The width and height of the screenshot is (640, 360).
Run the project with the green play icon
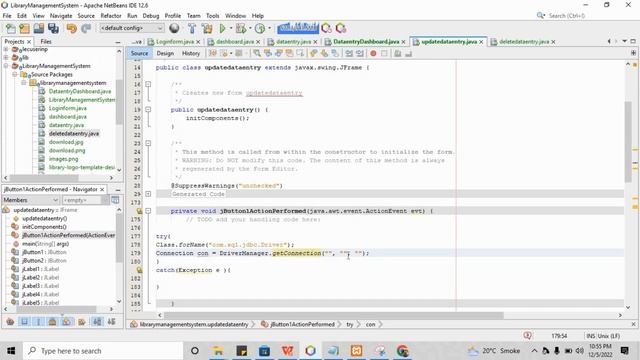tap(222, 28)
